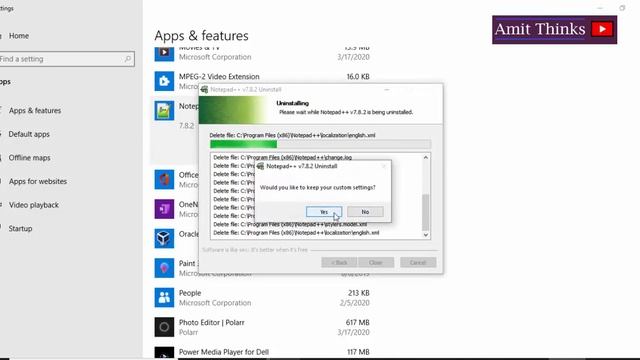This screenshot has width=640, height=360.
Task: Click scroll-down arrow in uninstall log
Action: click(426, 235)
